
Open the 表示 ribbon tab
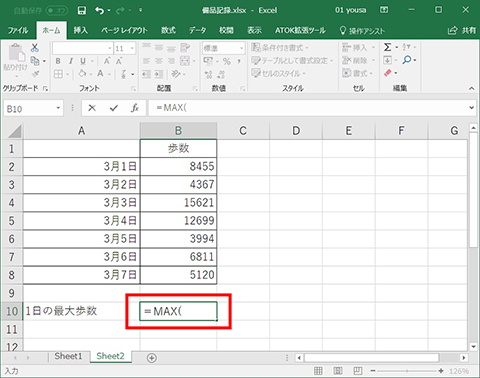(254, 30)
